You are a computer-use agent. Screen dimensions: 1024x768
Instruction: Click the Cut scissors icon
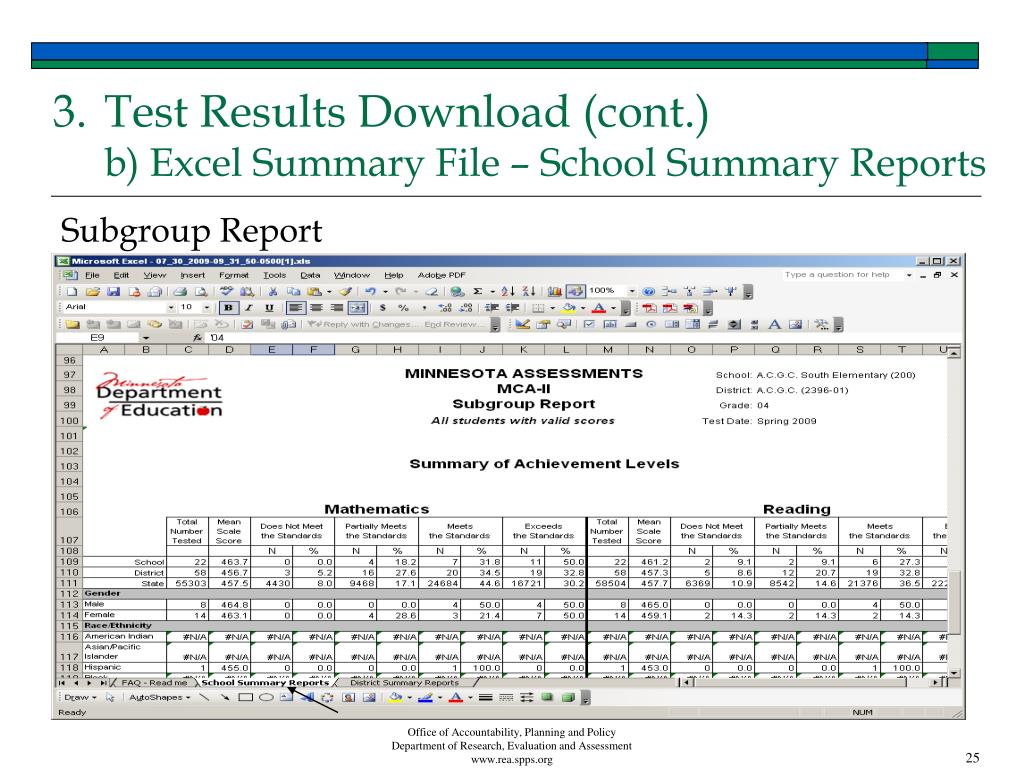pyautogui.click(x=274, y=291)
